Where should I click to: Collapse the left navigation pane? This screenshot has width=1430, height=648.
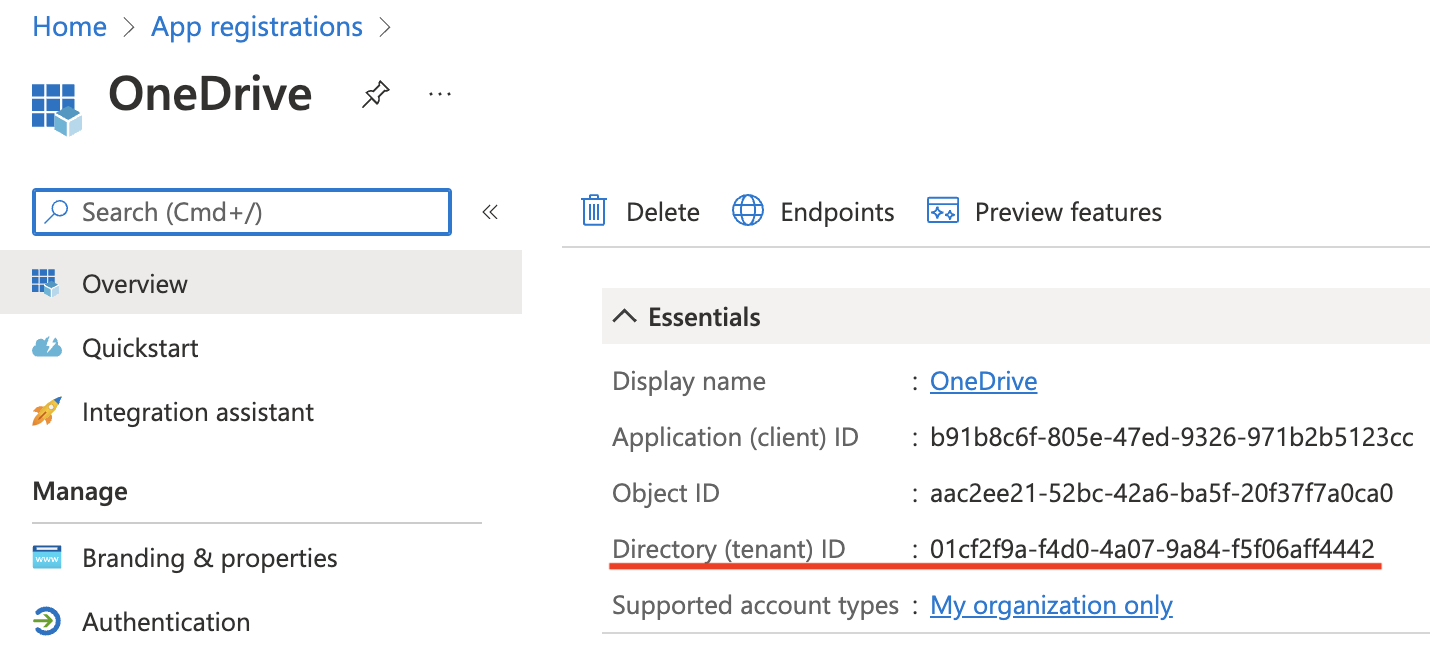coord(489,211)
